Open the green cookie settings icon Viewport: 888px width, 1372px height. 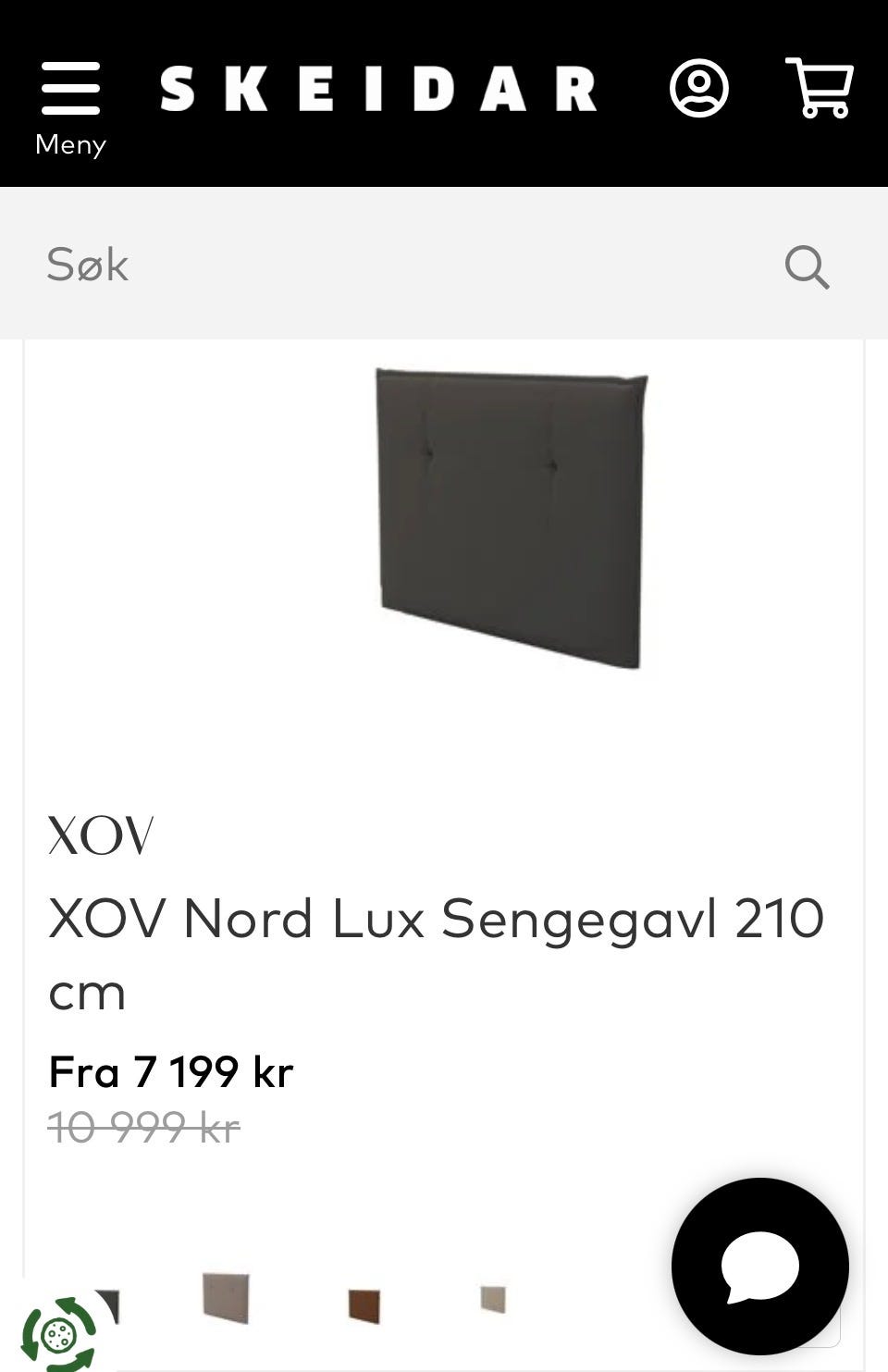[x=58, y=1334]
